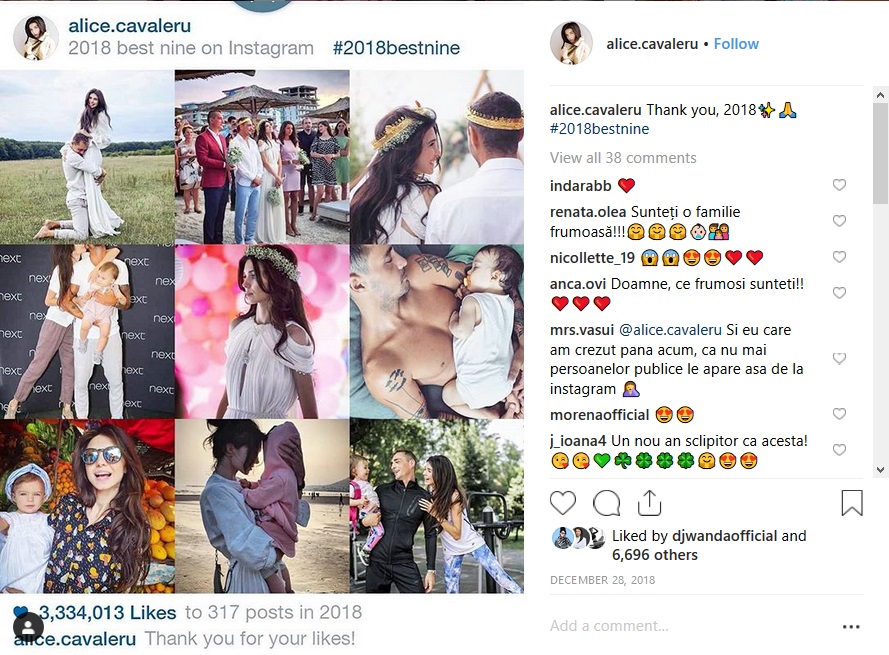This screenshot has height=655, width=889.
Task: Open the three-dot more options menu
Action: [851, 627]
